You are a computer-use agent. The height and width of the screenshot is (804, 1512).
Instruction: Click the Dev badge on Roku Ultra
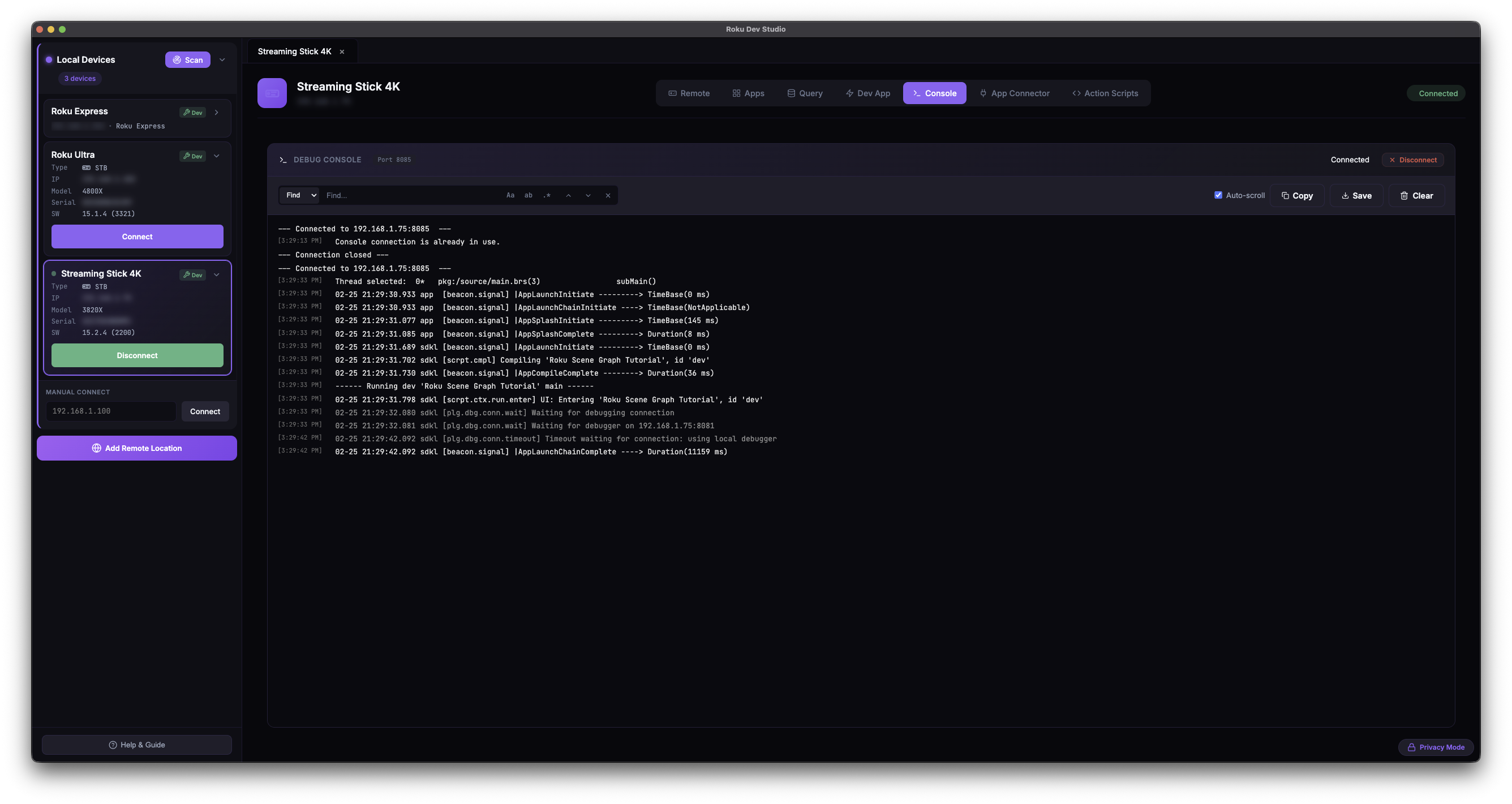192,156
